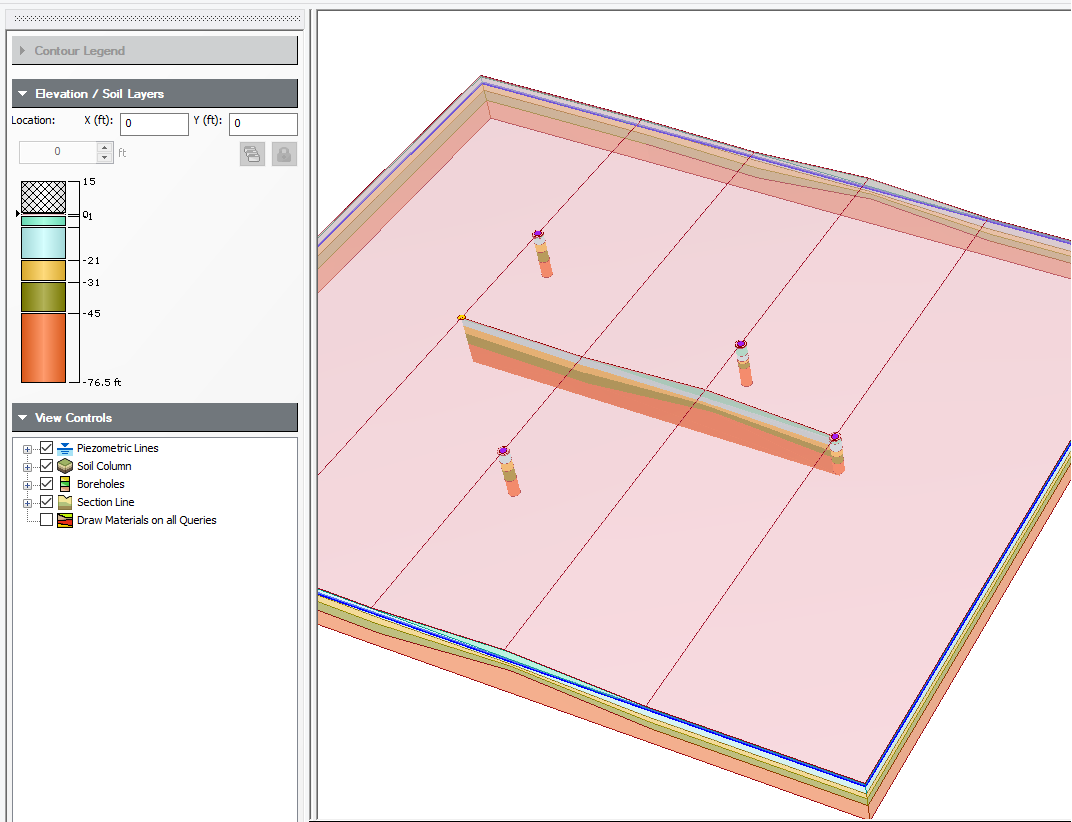Click the elevation stepper up arrow
This screenshot has width=1072, height=822.
point(104,147)
